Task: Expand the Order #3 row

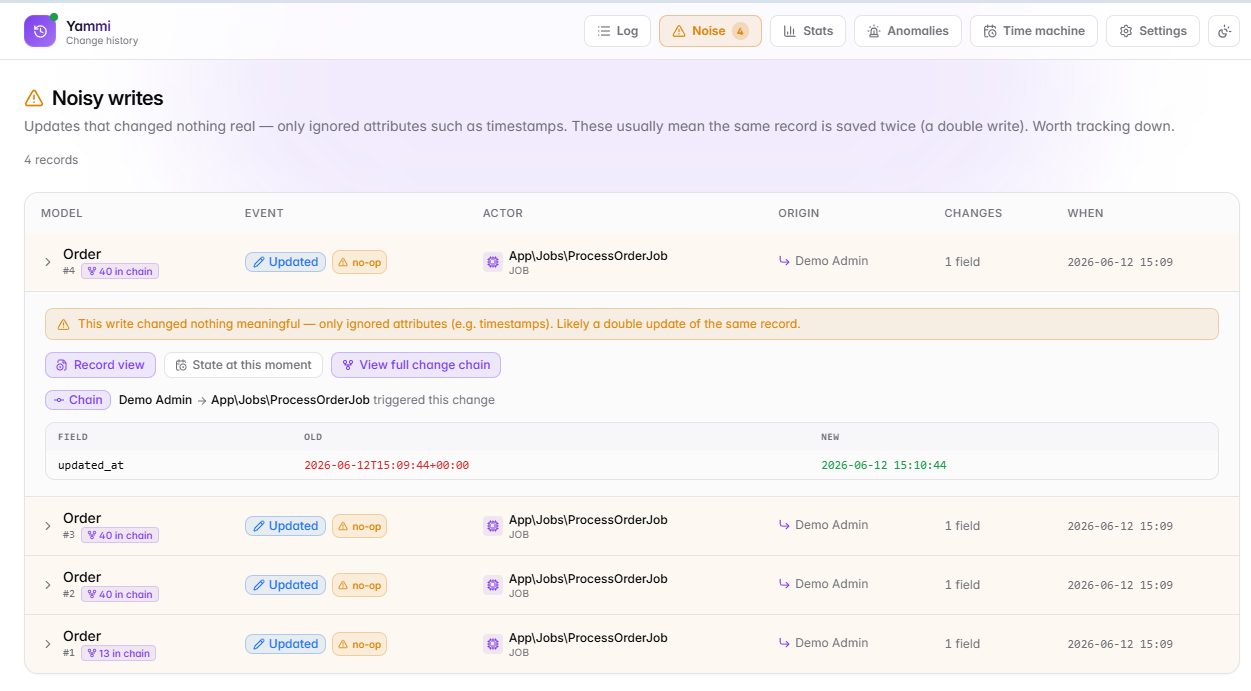Action: tap(47, 526)
